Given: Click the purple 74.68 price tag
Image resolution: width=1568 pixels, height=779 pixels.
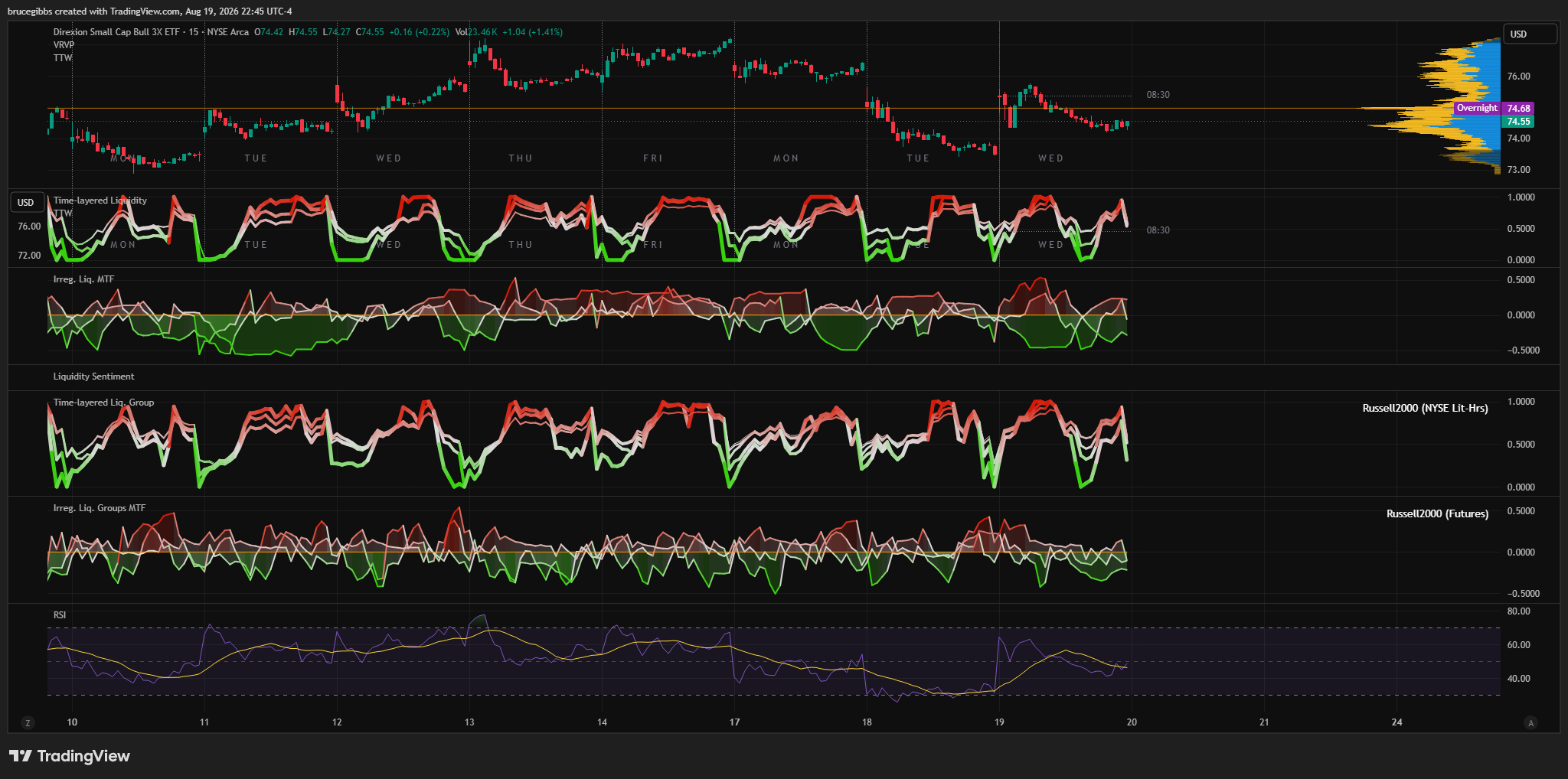Looking at the screenshot, I should (x=1519, y=109).
